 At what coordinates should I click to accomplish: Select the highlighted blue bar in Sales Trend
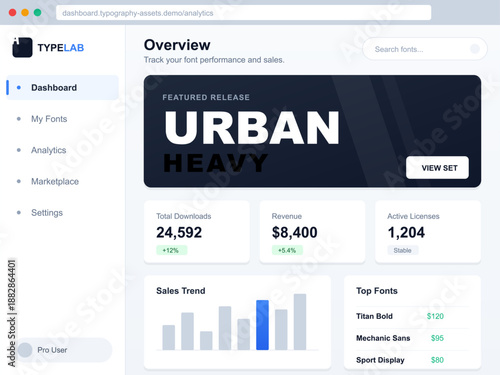pos(262,325)
